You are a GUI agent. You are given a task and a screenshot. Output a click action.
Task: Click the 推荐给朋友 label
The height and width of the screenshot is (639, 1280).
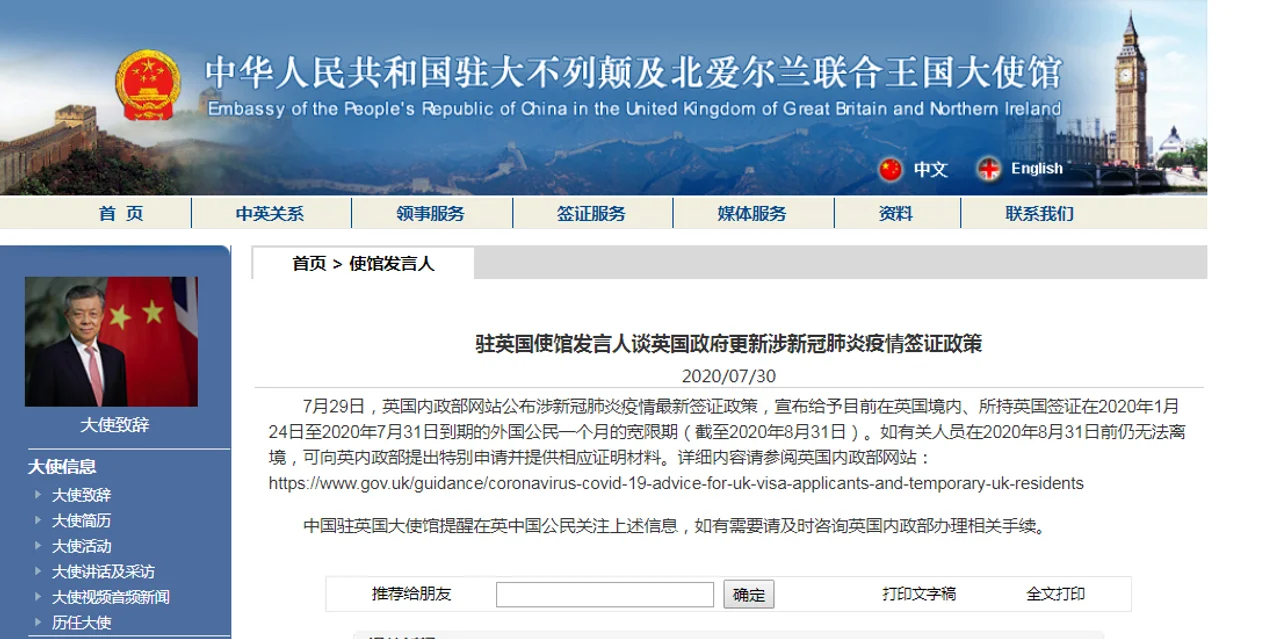[x=411, y=594]
